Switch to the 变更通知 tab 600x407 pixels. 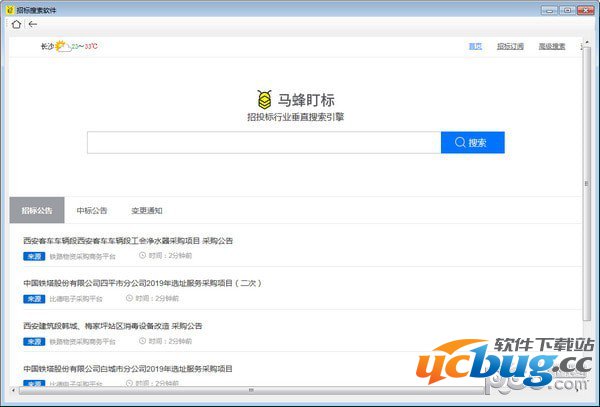pyautogui.click(x=147, y=210)
